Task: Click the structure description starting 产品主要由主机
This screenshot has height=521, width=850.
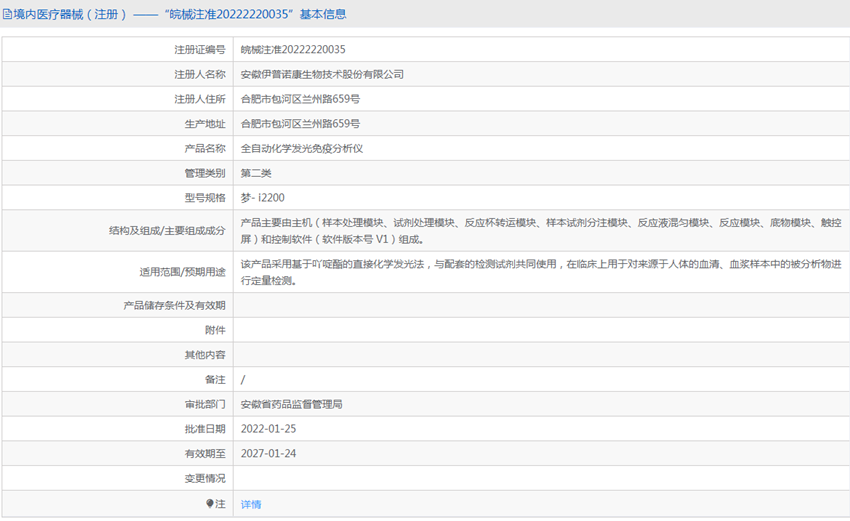Action: (x=541, y=231)
